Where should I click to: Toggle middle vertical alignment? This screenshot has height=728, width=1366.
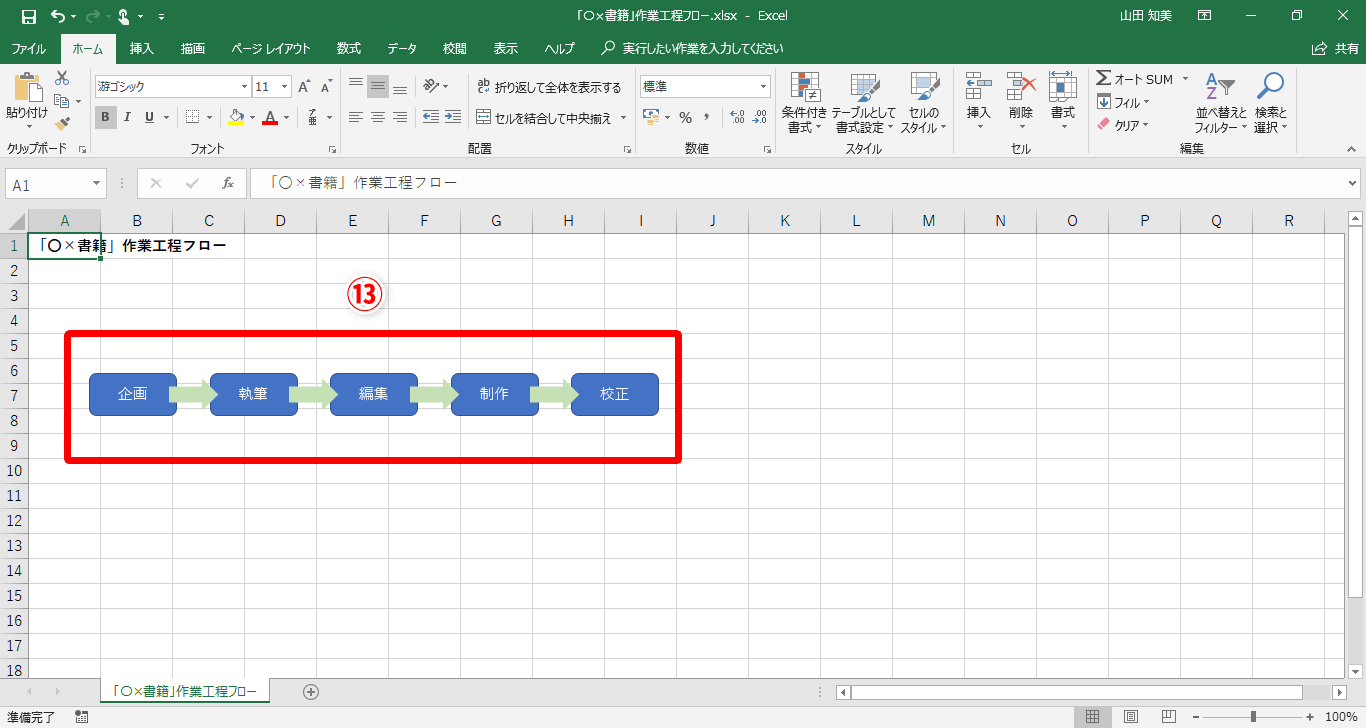[x=378, y=87]
